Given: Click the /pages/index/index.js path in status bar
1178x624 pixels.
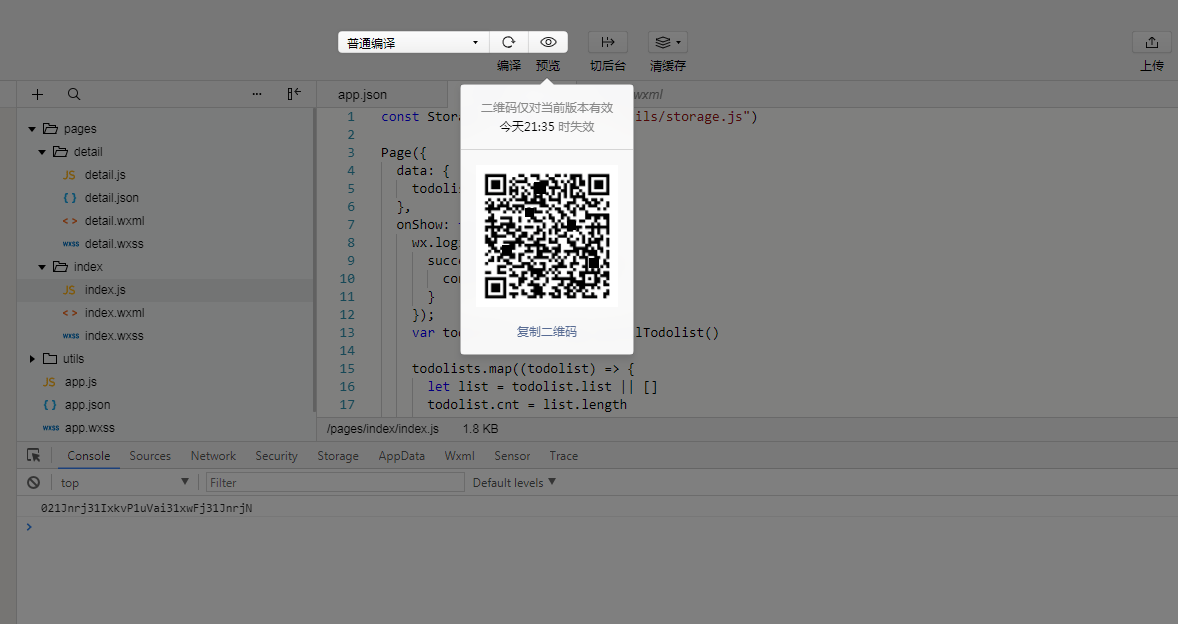Looking at the screenshot, I should [x=383, y=429].
